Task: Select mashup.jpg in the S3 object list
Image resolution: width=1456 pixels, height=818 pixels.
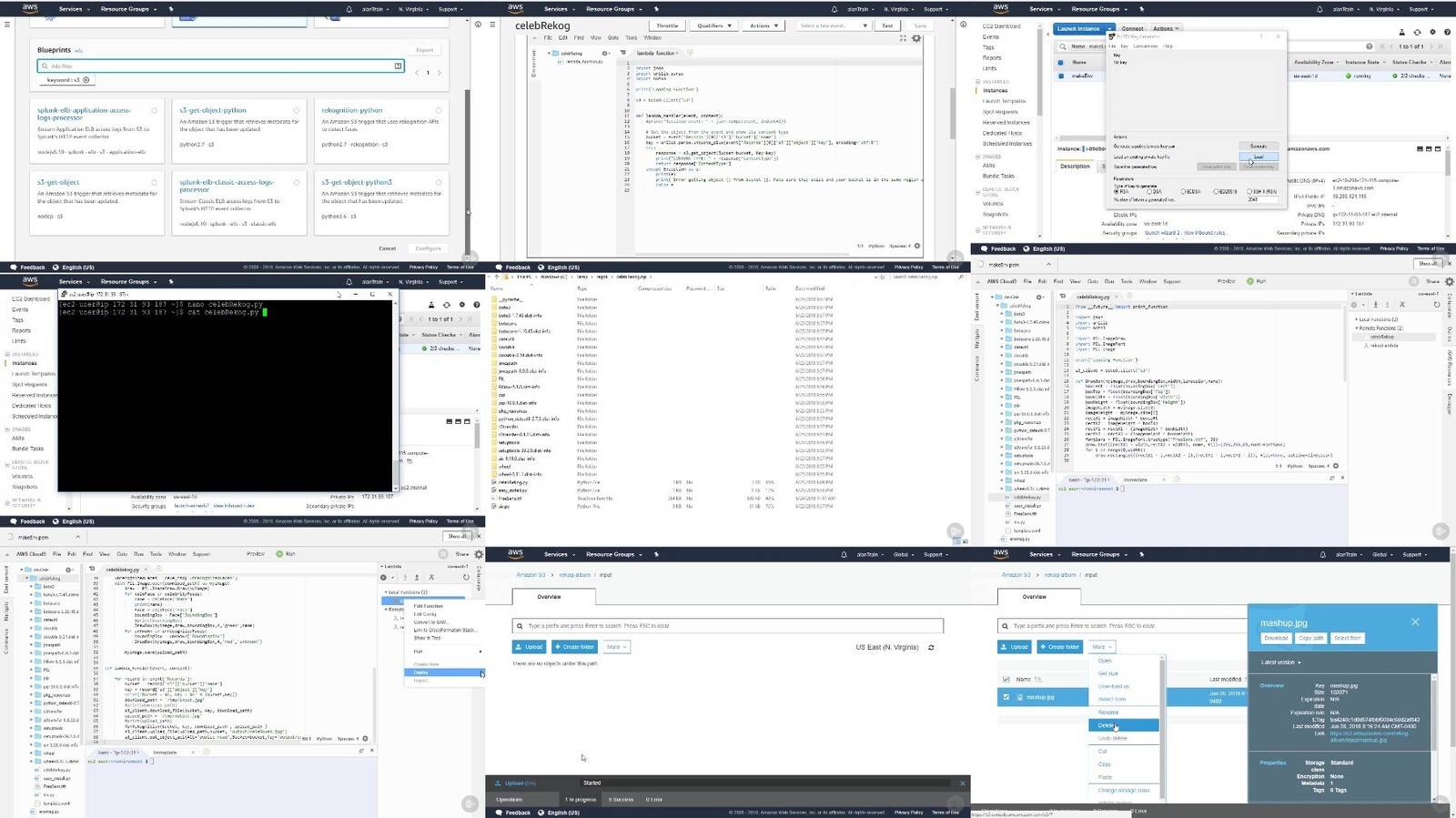Action: tap(1040, 697)
